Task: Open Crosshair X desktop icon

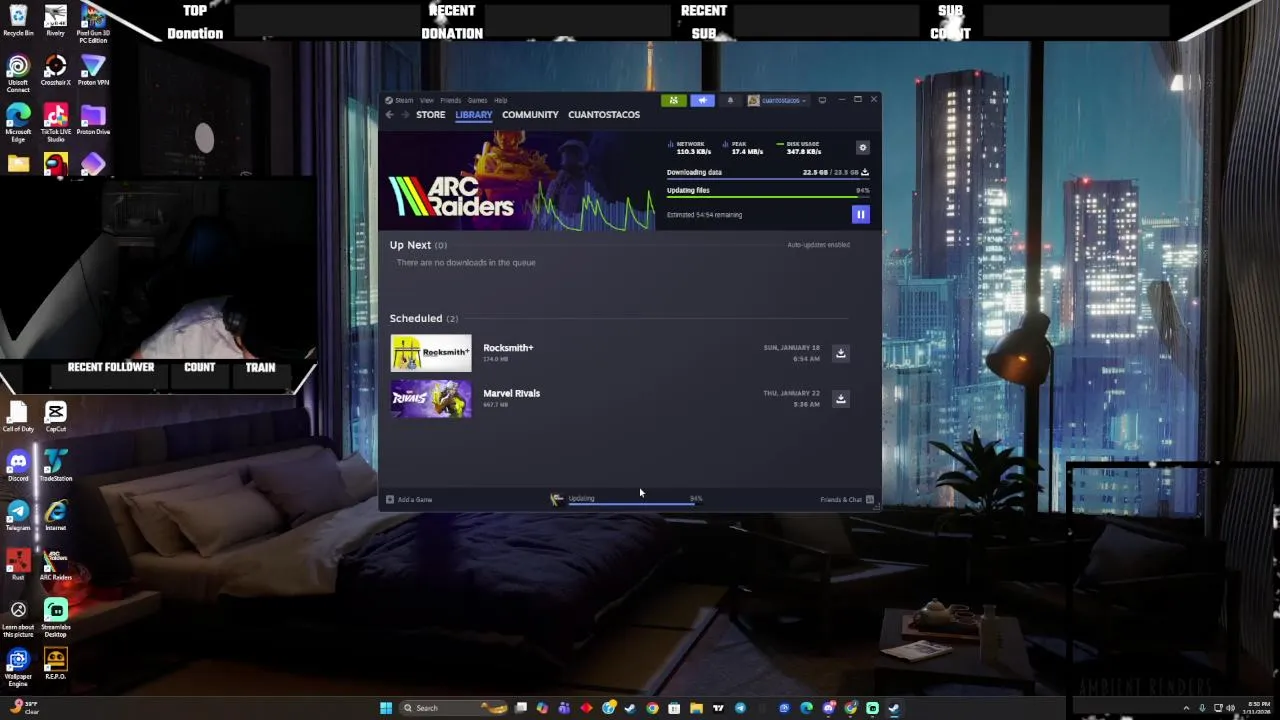Action: 55,70
